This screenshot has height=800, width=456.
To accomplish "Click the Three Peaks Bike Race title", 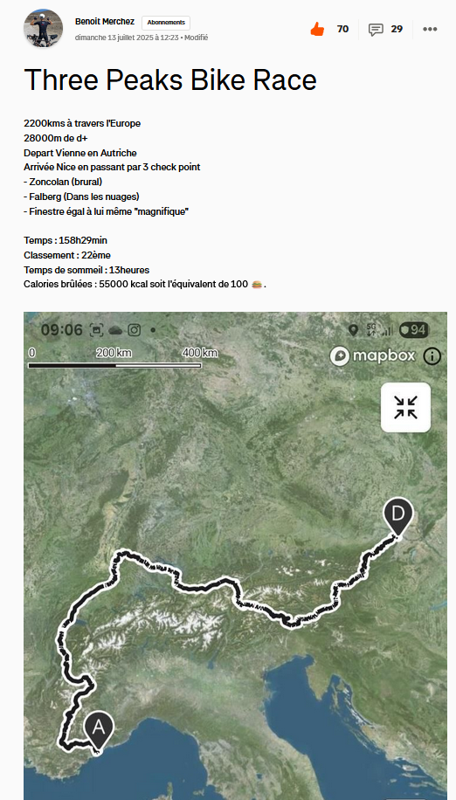I will pyautogui.click(x=170, y=80).
